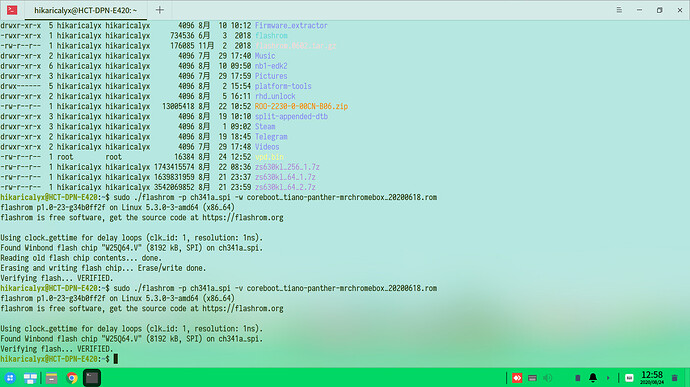Viewport: 690px width, 387px height.
Task: Click the last prompt's cursor block
Action: pyautogui.click(x=116, y=359)
